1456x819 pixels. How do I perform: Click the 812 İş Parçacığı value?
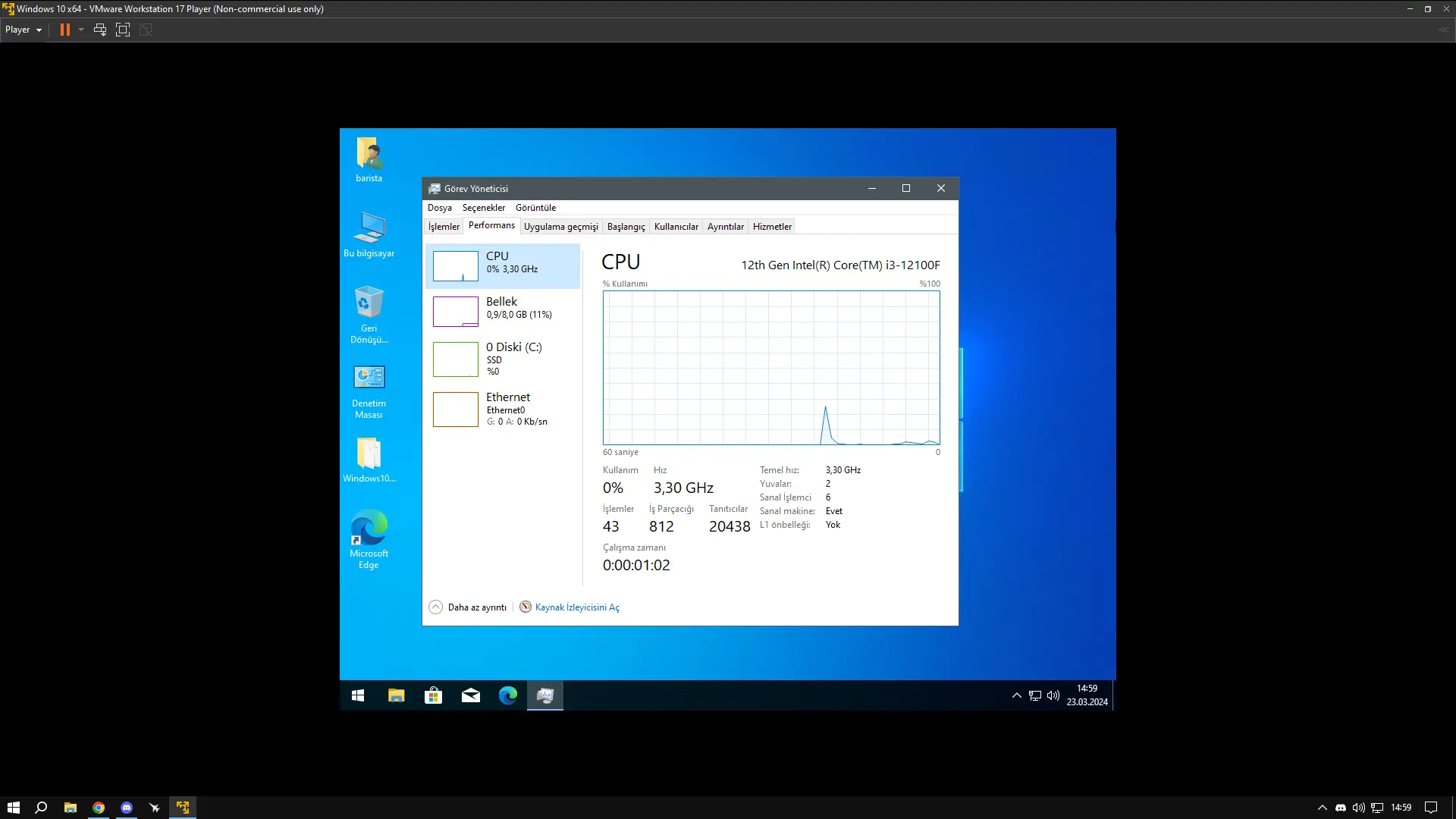click(661, 526)
